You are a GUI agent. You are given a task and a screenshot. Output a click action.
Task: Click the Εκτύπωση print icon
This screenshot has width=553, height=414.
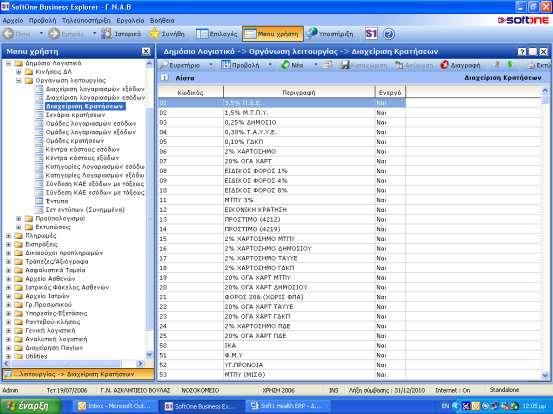(x=531, y=66)
